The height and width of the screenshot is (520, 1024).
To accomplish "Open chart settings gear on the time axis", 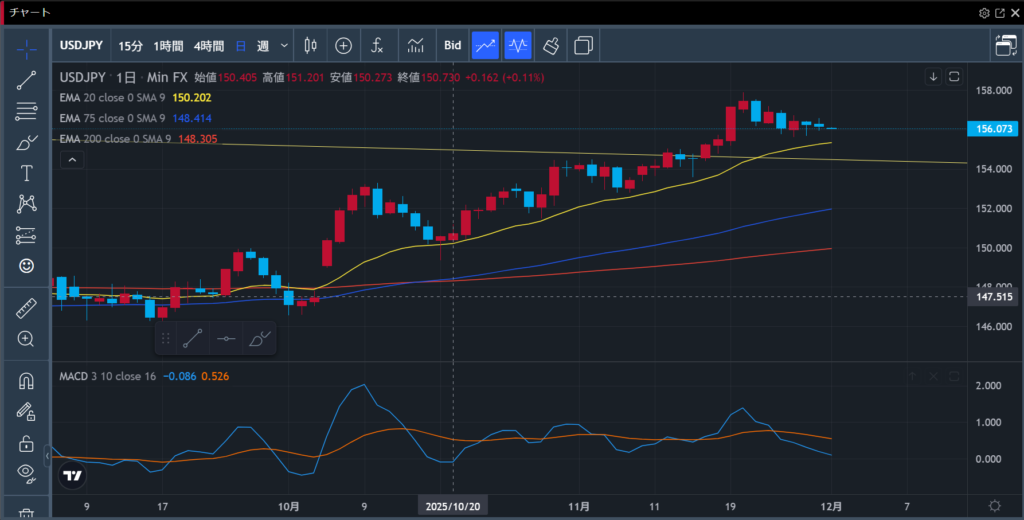I will tap(994, 506).
